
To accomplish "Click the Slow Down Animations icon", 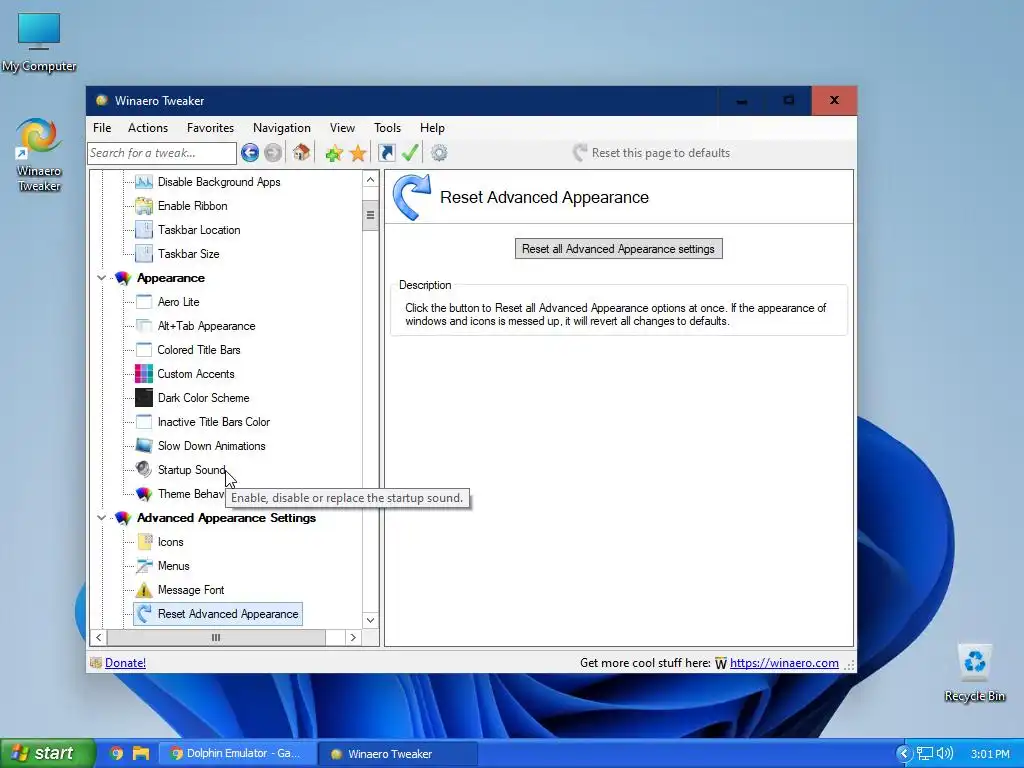I will tap(144, 446).
